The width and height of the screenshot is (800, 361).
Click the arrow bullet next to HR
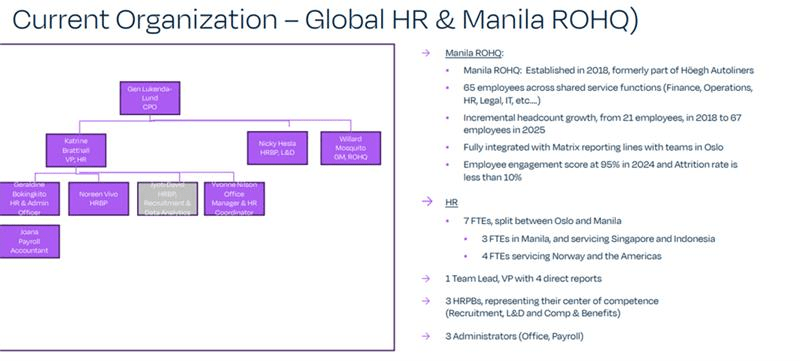click(x=427, y=202)
